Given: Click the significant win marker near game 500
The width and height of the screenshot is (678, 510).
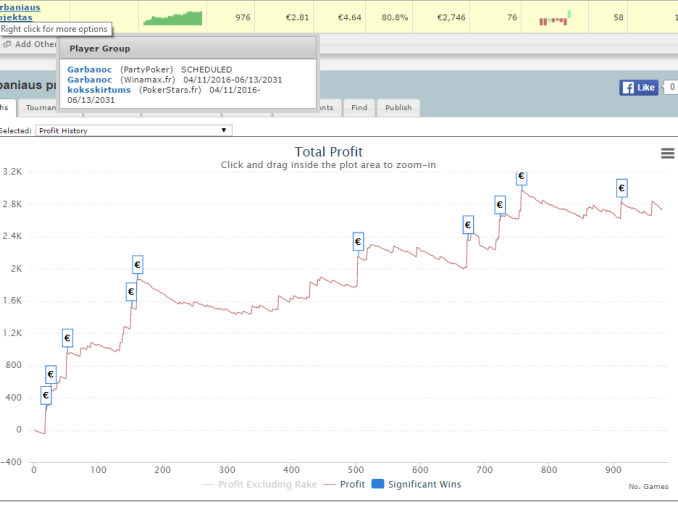Looking at the screenshot, I should point(359,241).
